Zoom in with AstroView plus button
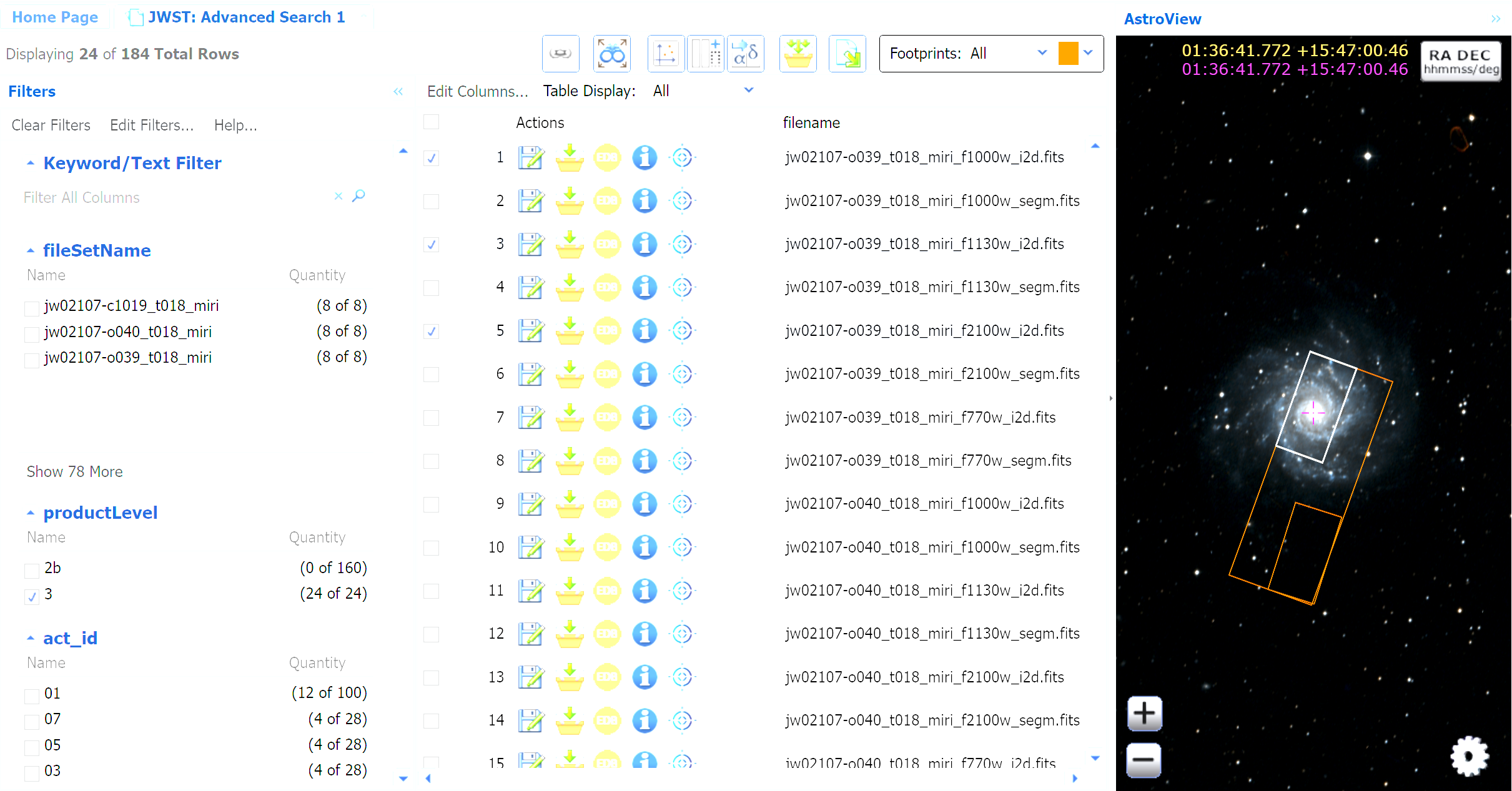The image size is (1512, 791). click(x=1144, y=713)
